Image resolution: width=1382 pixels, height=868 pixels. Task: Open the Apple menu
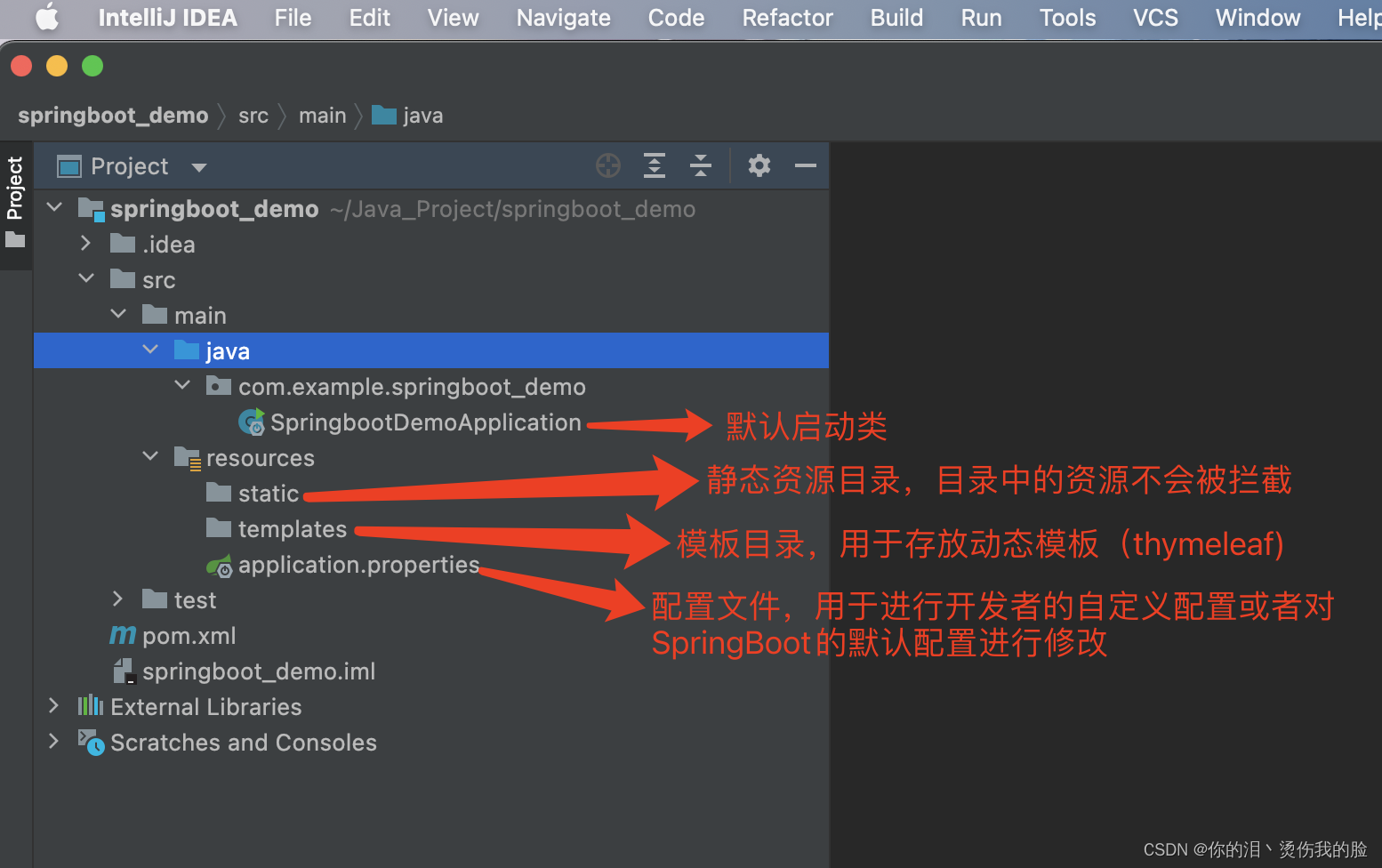[x=47, y=17]
